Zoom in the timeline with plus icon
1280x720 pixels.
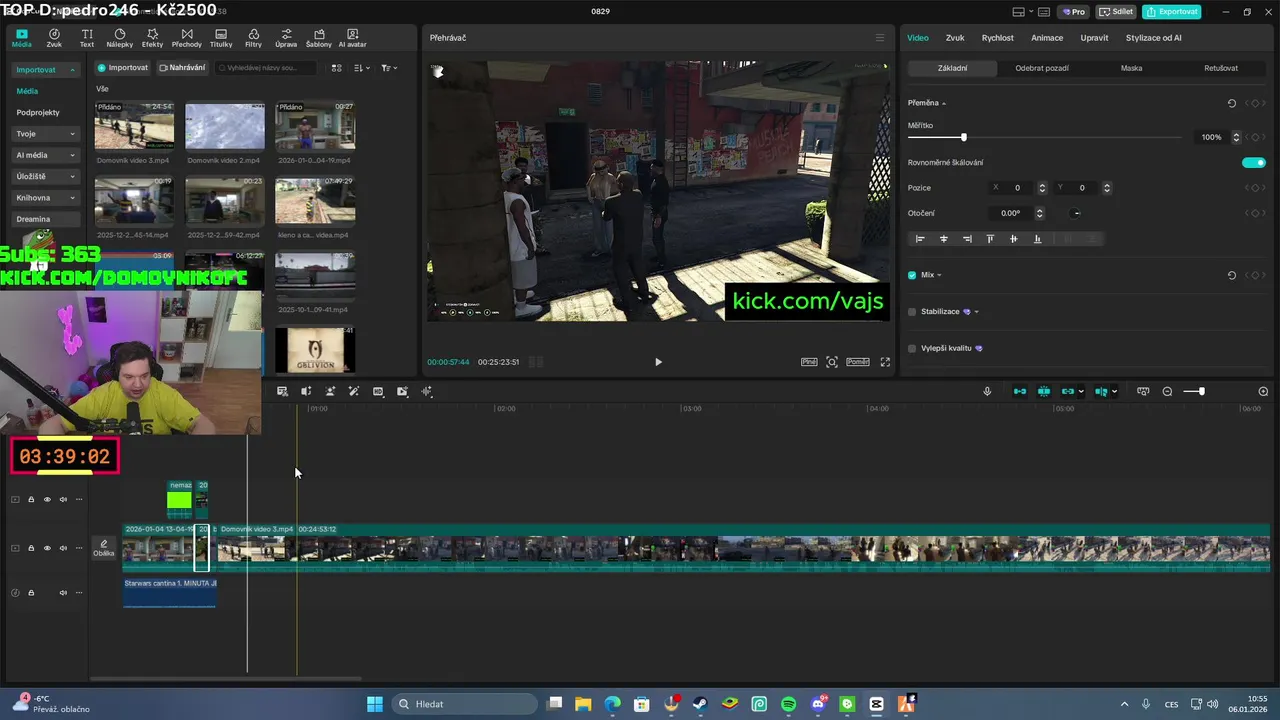tap(1263, 391)
